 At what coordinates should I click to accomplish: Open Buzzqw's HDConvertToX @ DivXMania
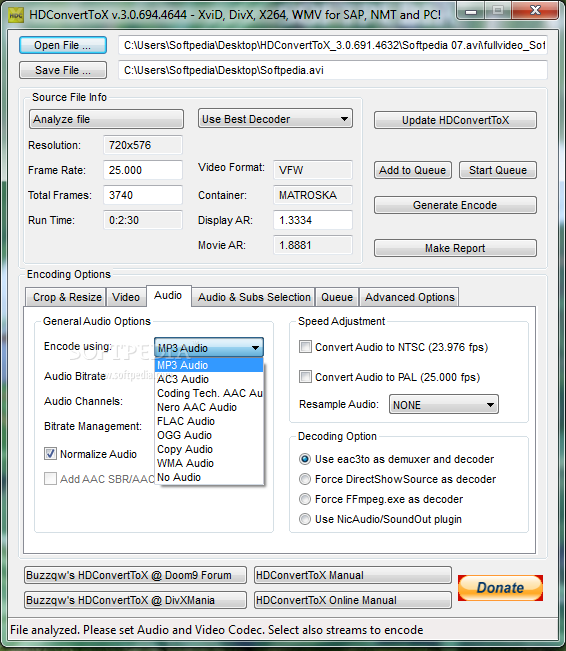click(135, 600)
